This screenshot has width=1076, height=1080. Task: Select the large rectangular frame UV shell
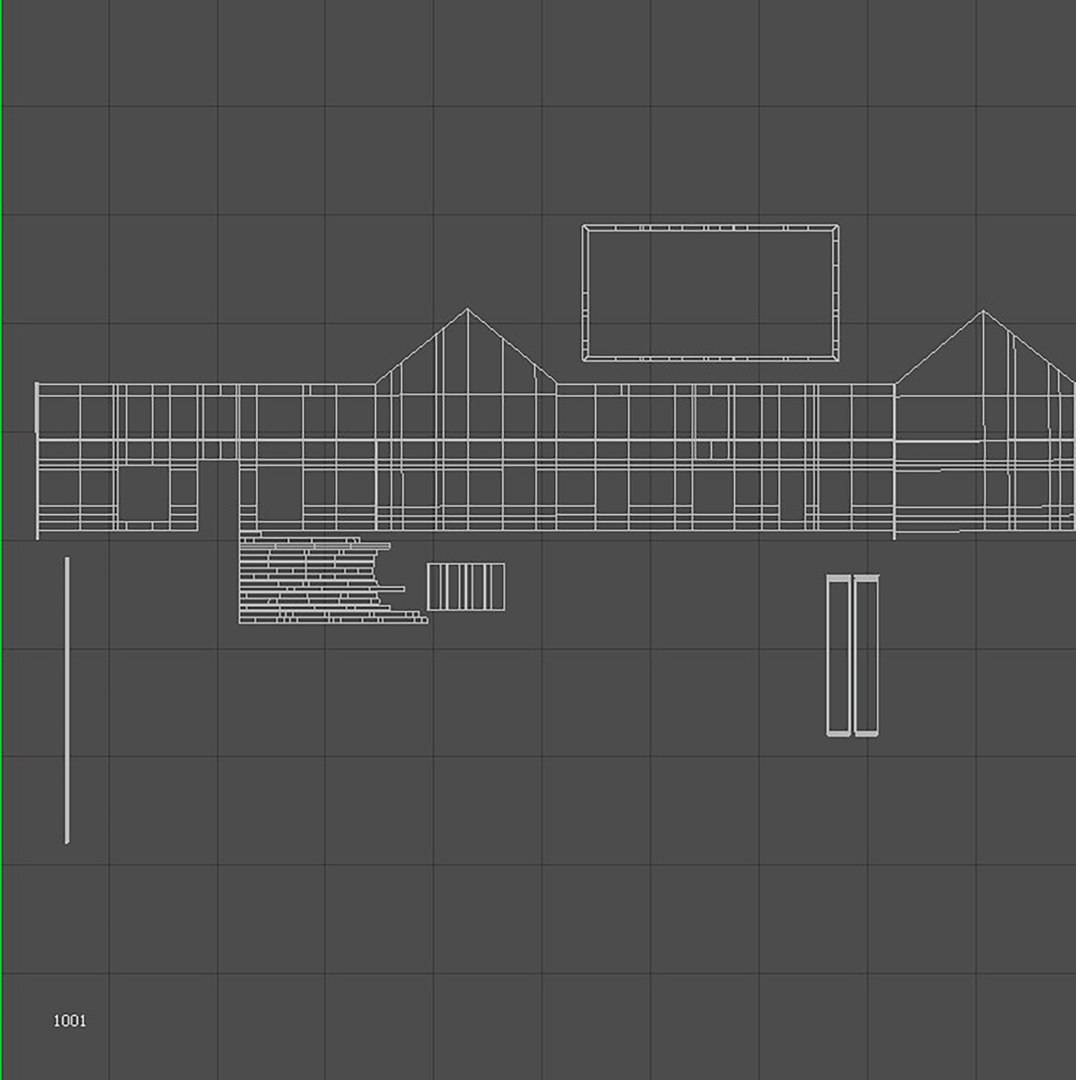coord(710,293)
